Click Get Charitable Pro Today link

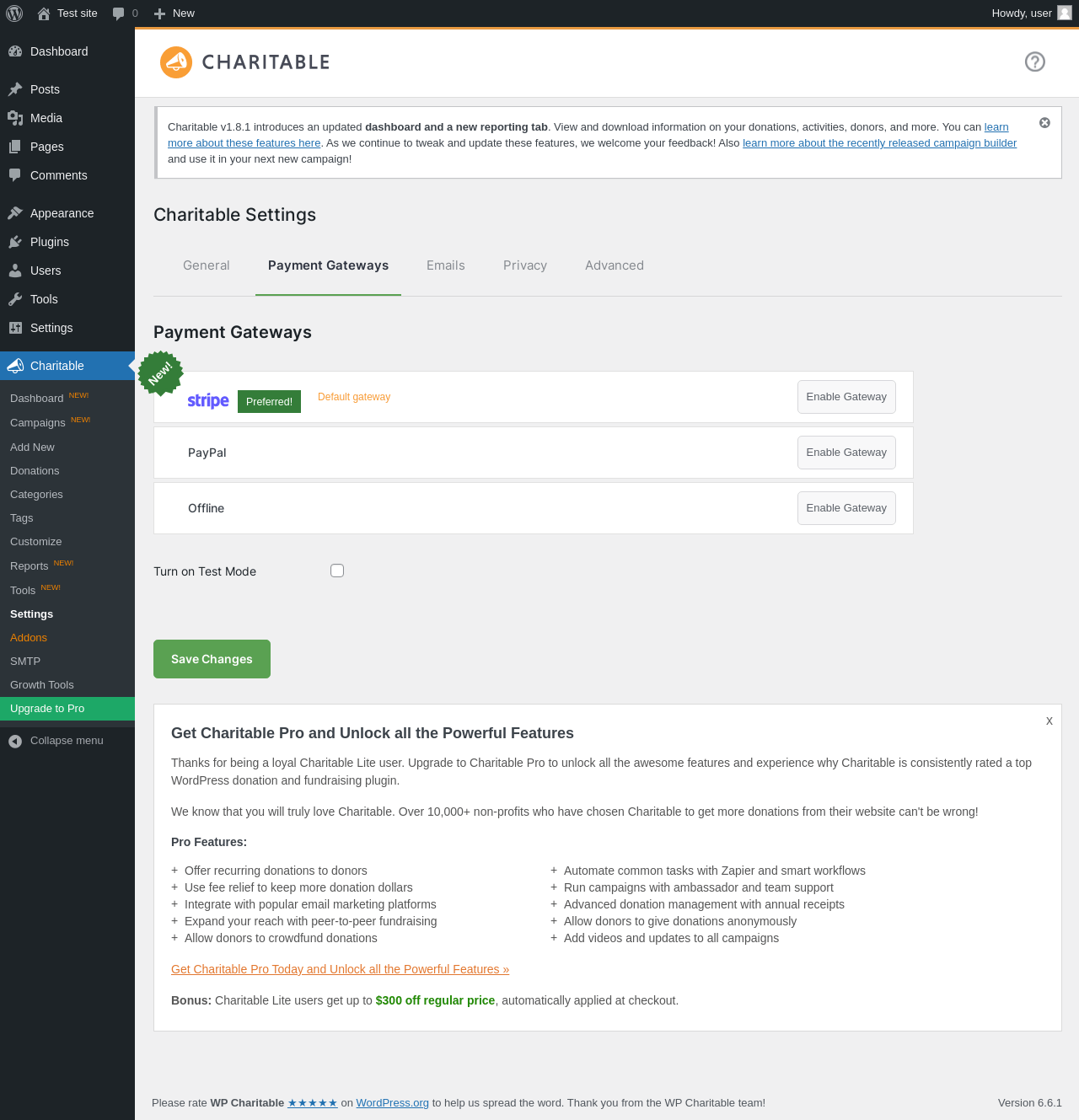click(340, 969)
